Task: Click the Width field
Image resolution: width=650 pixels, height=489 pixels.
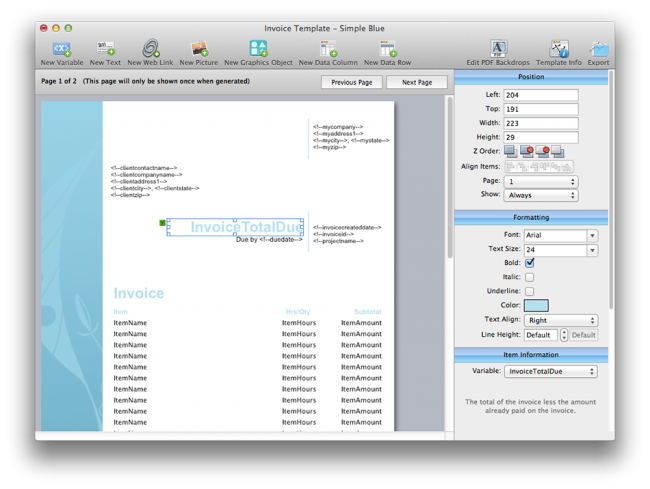Action: pyautogui.click(x=541, y=123)
